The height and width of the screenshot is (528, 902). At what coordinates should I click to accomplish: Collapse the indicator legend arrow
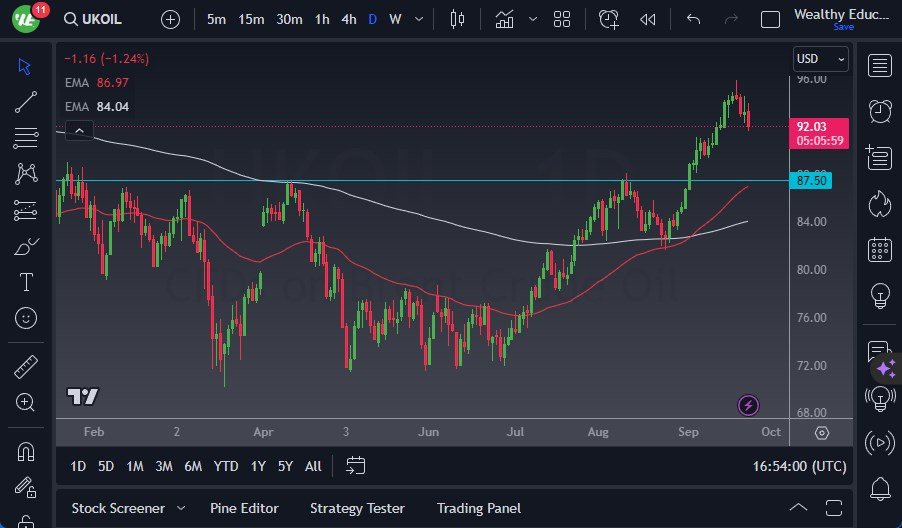pyautogui.click(x=78, y=129)
